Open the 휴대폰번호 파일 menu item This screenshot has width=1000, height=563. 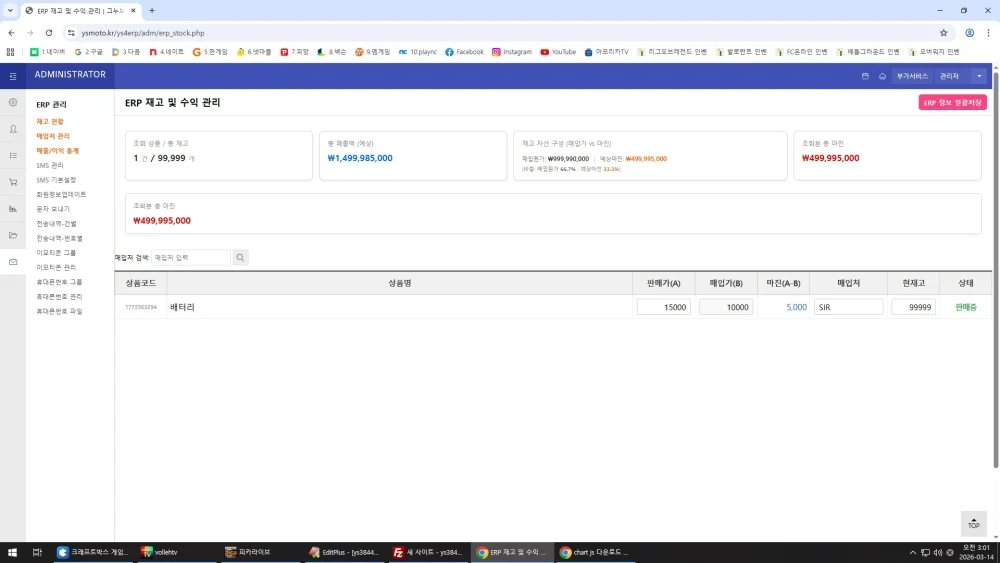pos(59,311)
